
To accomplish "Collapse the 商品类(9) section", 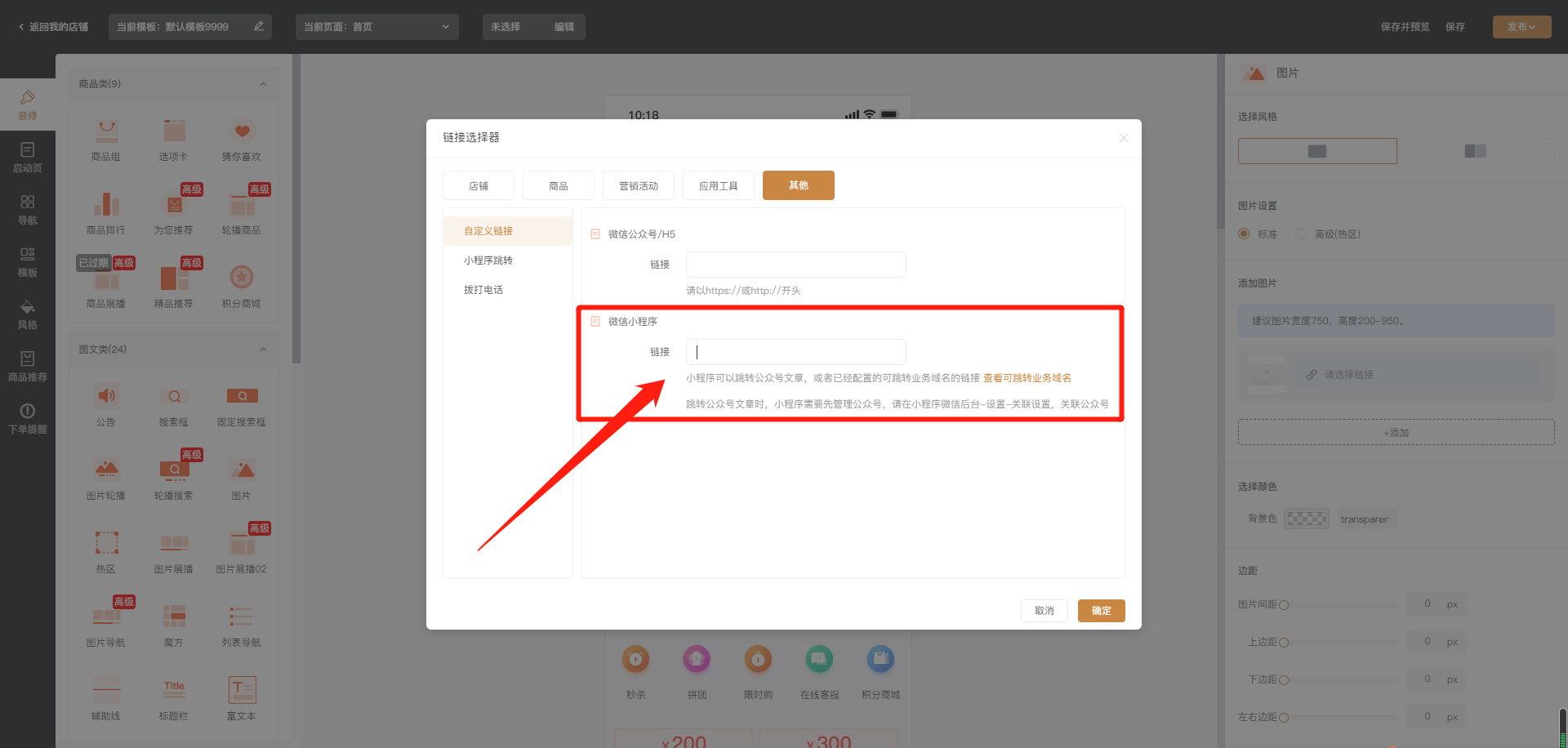I will click(263, 84).
